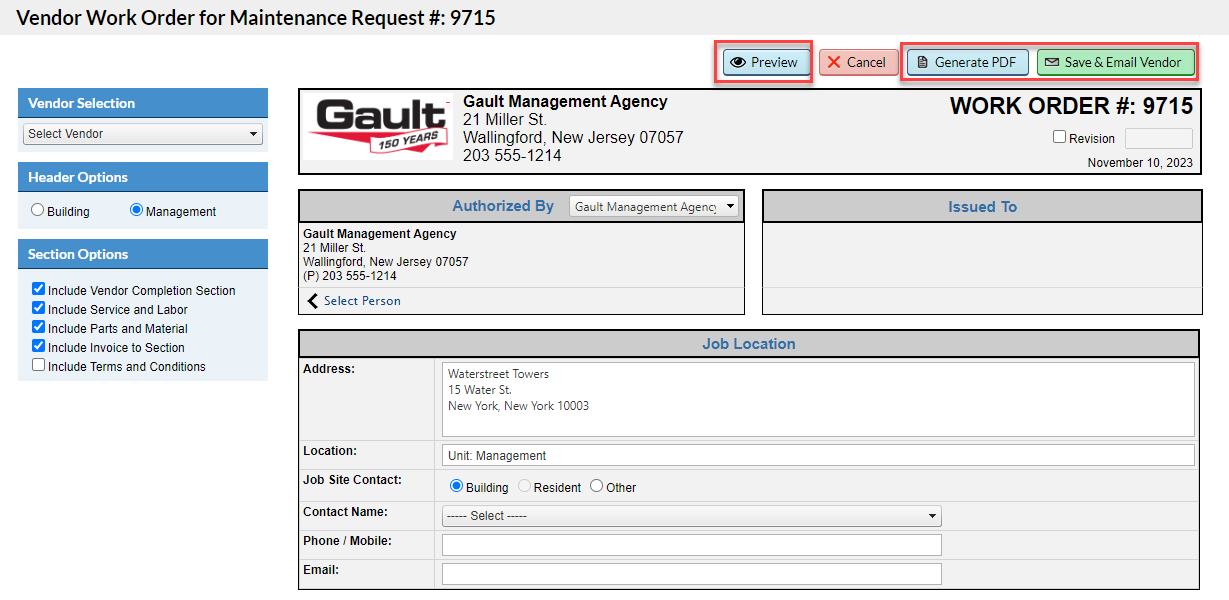1229x600 pixels.
Task: Click the Issued To section header
Action: (982, 207)
